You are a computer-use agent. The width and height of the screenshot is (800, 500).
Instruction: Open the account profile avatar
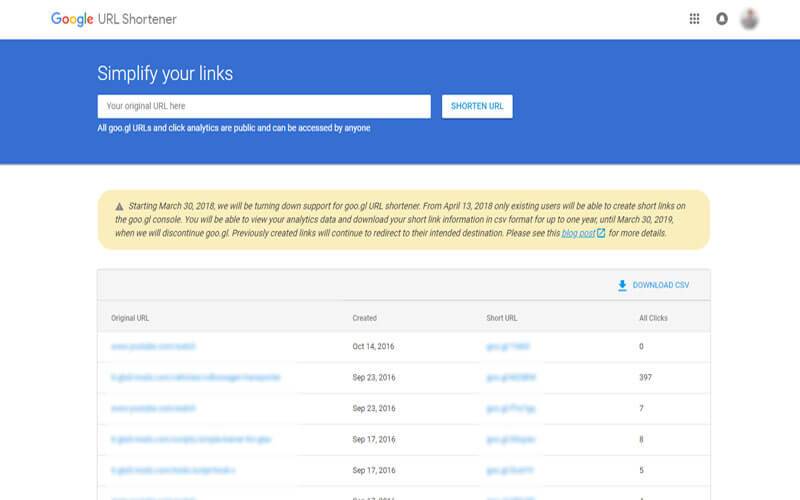tap(750, 19)
